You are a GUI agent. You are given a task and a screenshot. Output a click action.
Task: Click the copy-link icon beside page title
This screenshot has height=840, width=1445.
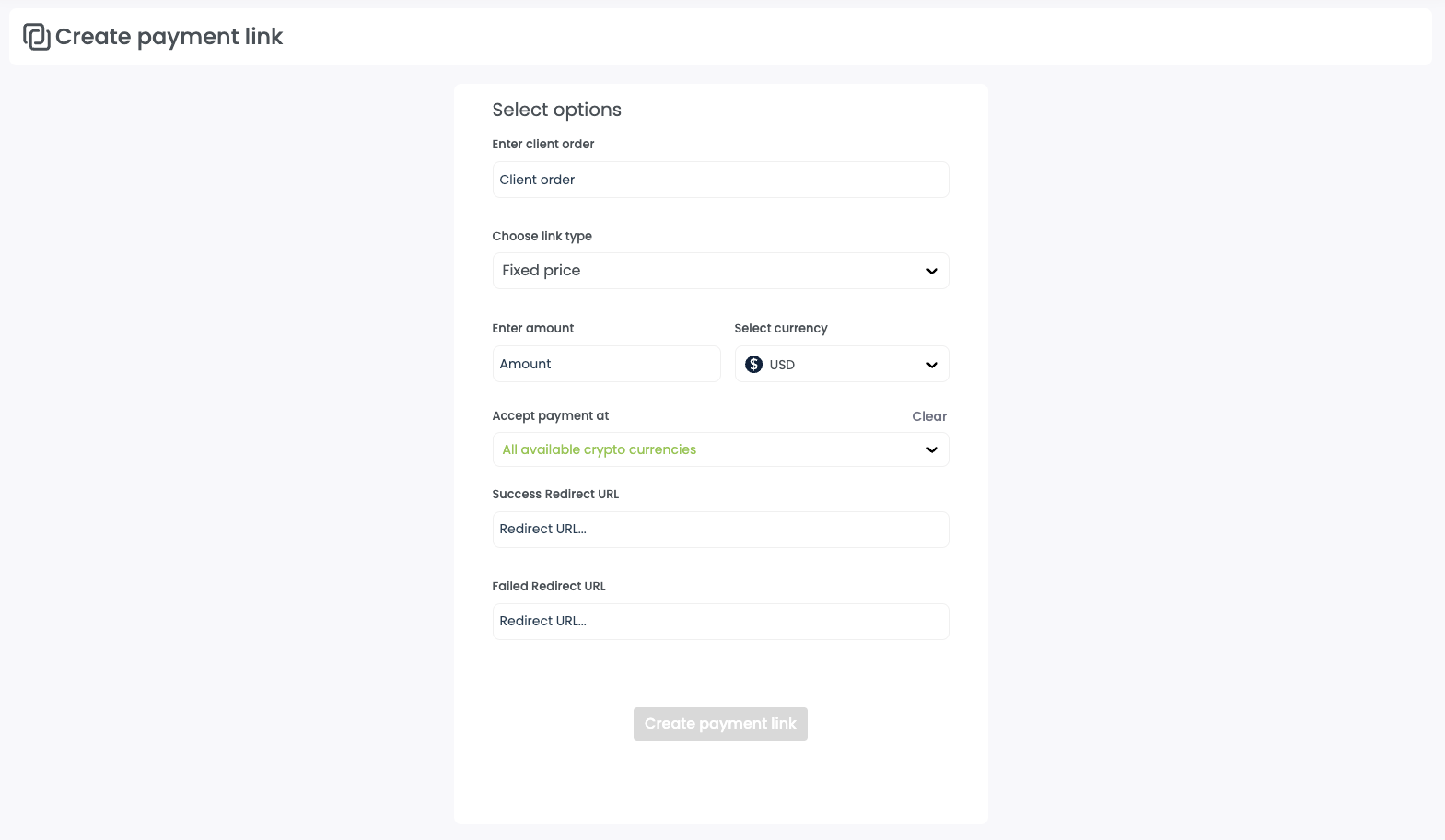click(37, 37)
